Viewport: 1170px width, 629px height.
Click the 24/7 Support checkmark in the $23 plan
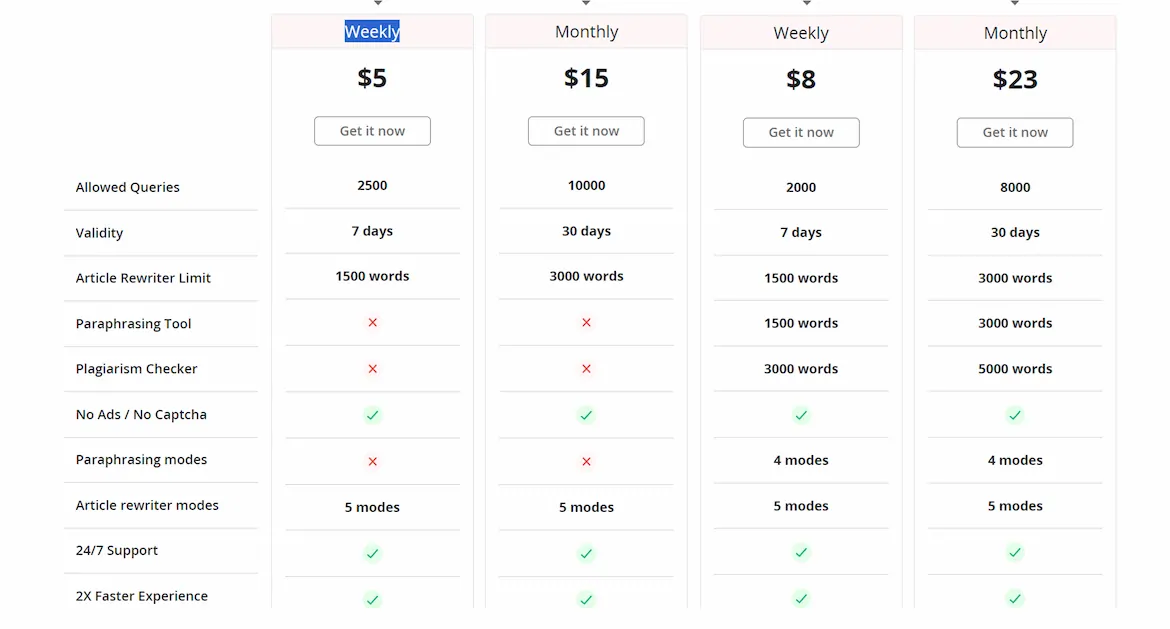1015,552
